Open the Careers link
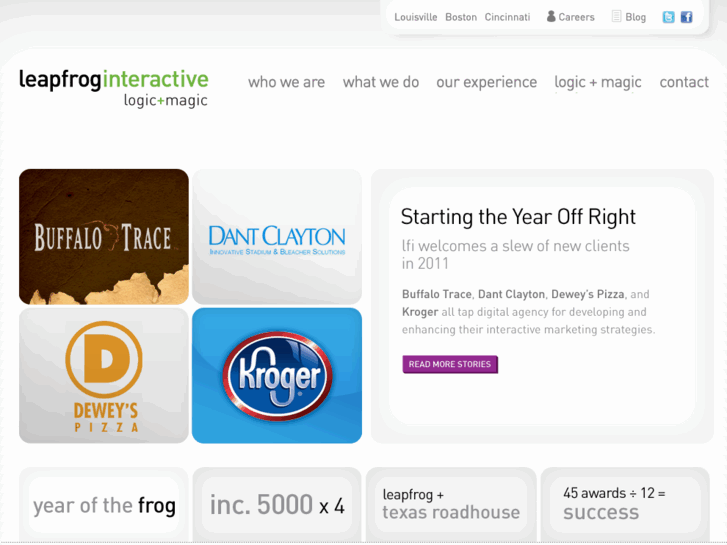Image resolution: width=727 pixels, height=545 pixels. point(576,17)
